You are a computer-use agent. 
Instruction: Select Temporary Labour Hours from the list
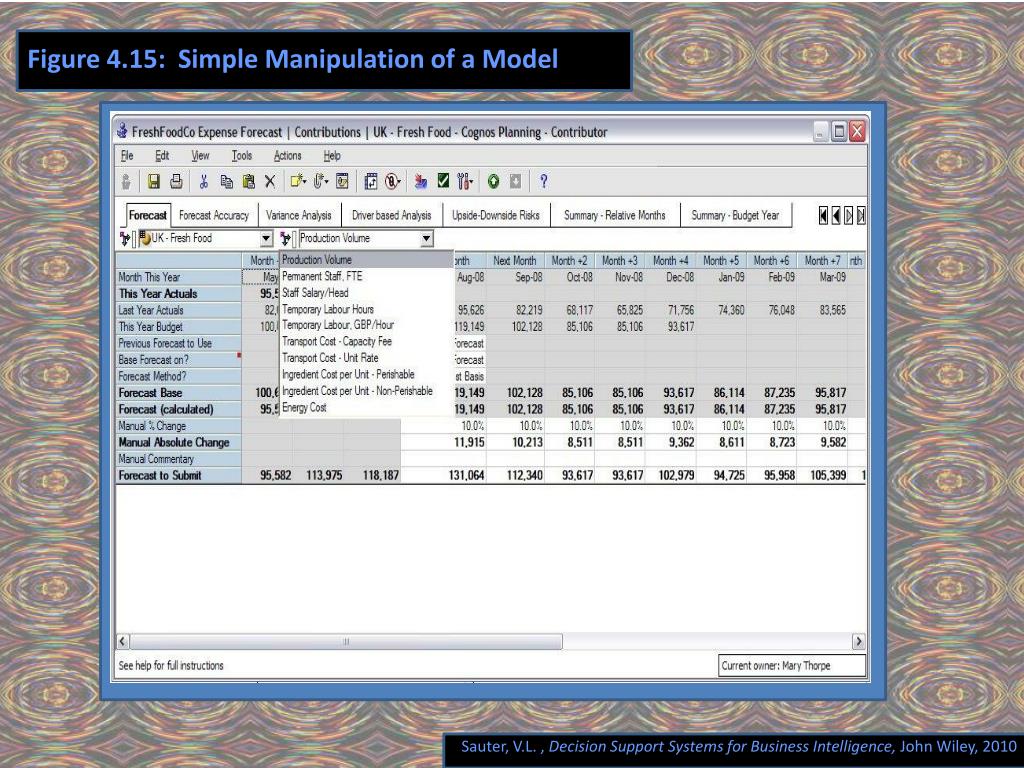[x=366, y=309]
